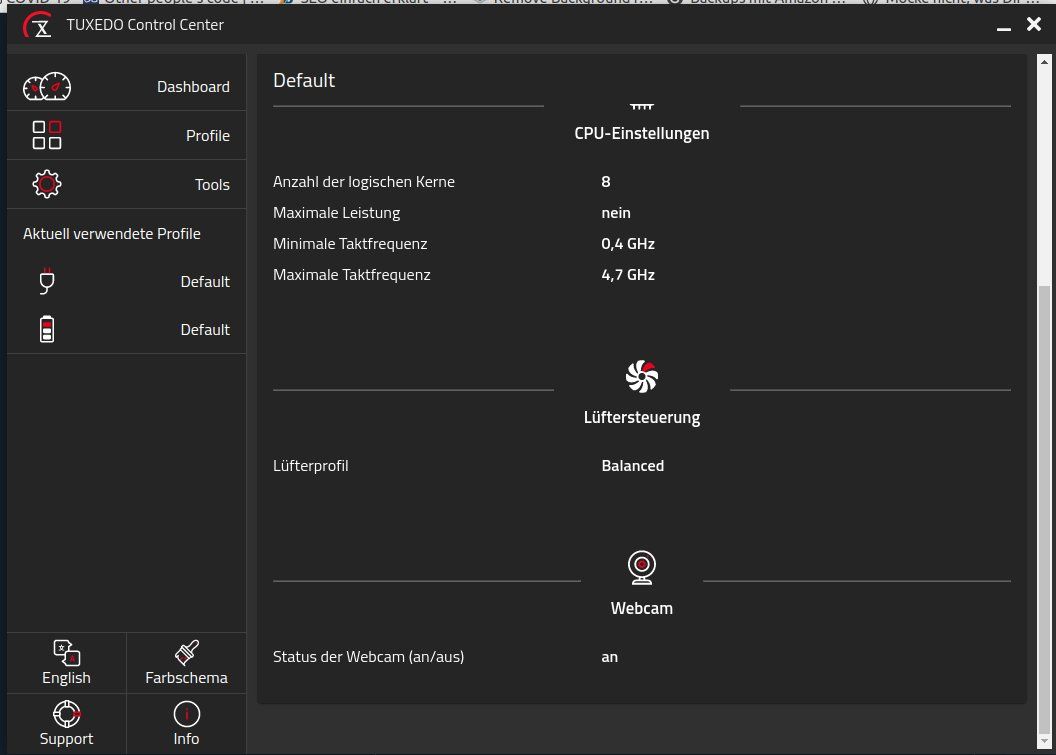The image size is (1056, 755).
Task: Minimize the TUXEDO Control Center window
Action: coord(1003,27)
